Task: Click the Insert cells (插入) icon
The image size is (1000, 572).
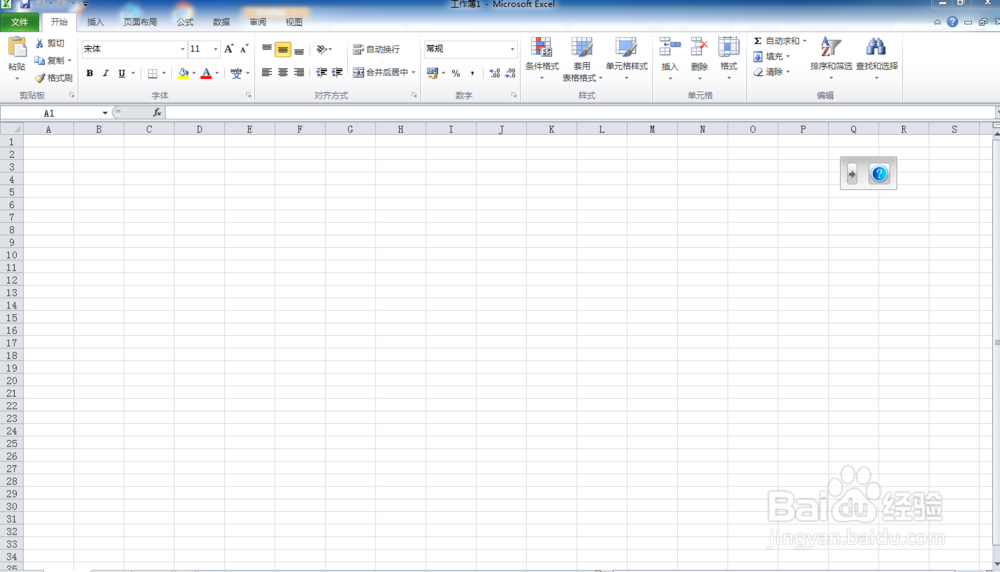Action: pos(670,47)
